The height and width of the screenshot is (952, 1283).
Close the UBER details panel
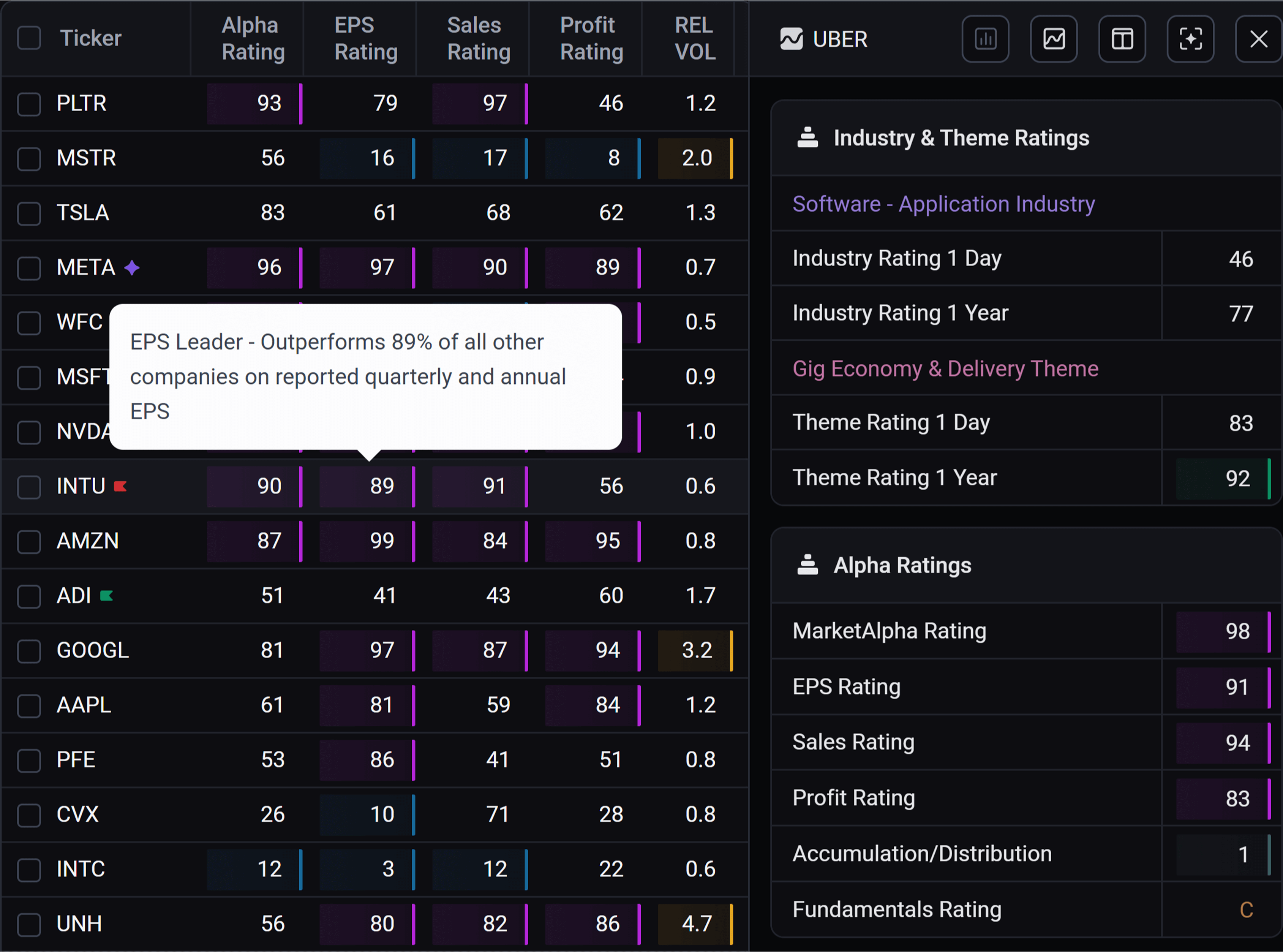tap(1258, 39)
